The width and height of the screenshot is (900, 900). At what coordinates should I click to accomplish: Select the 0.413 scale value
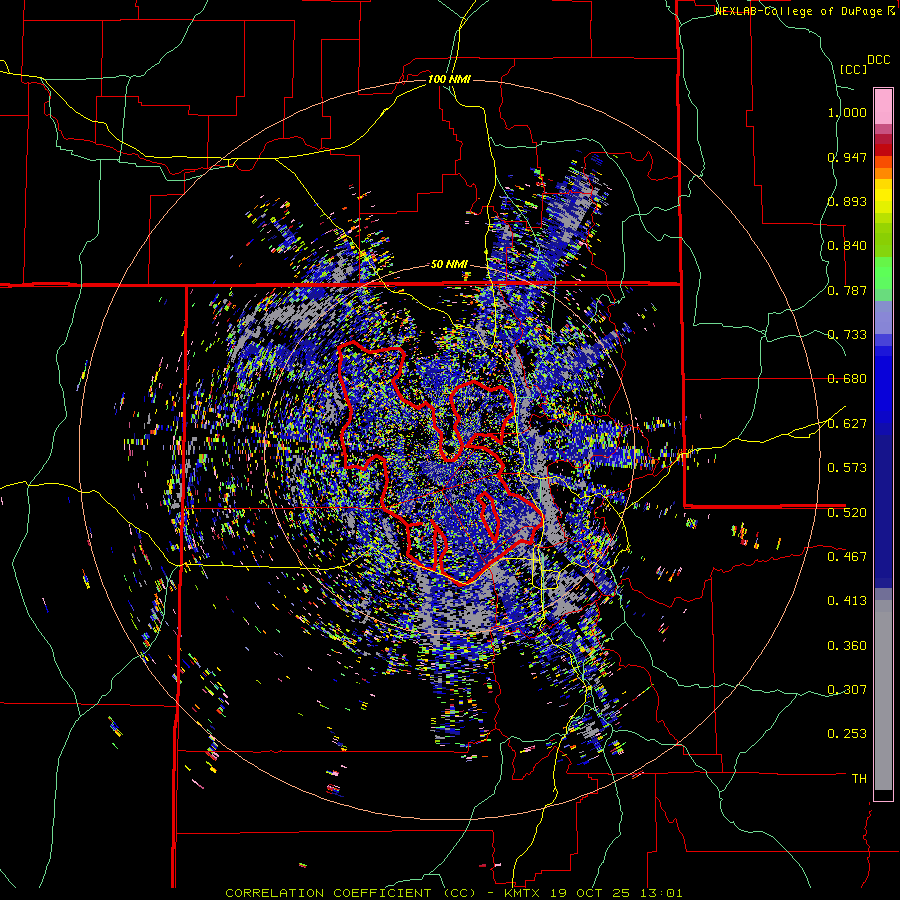tap(847, 601)
